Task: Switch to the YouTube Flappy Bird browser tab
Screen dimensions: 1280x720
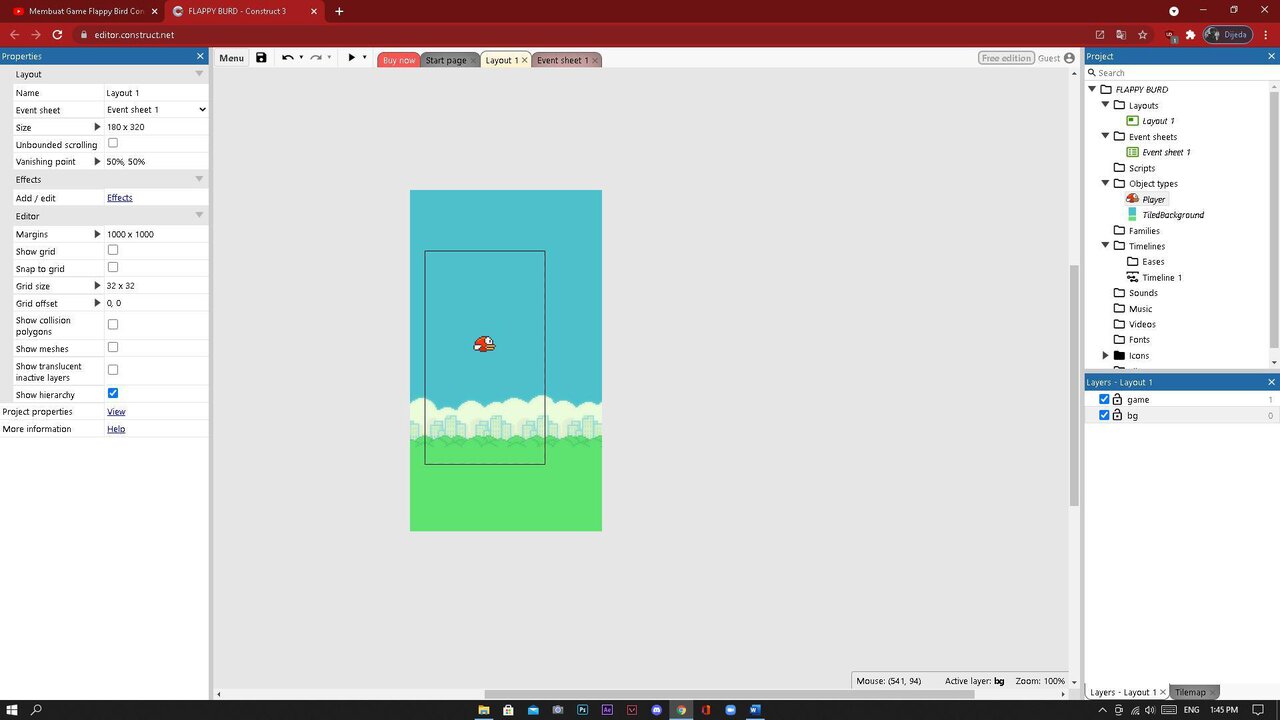Action: pos(85,11)
